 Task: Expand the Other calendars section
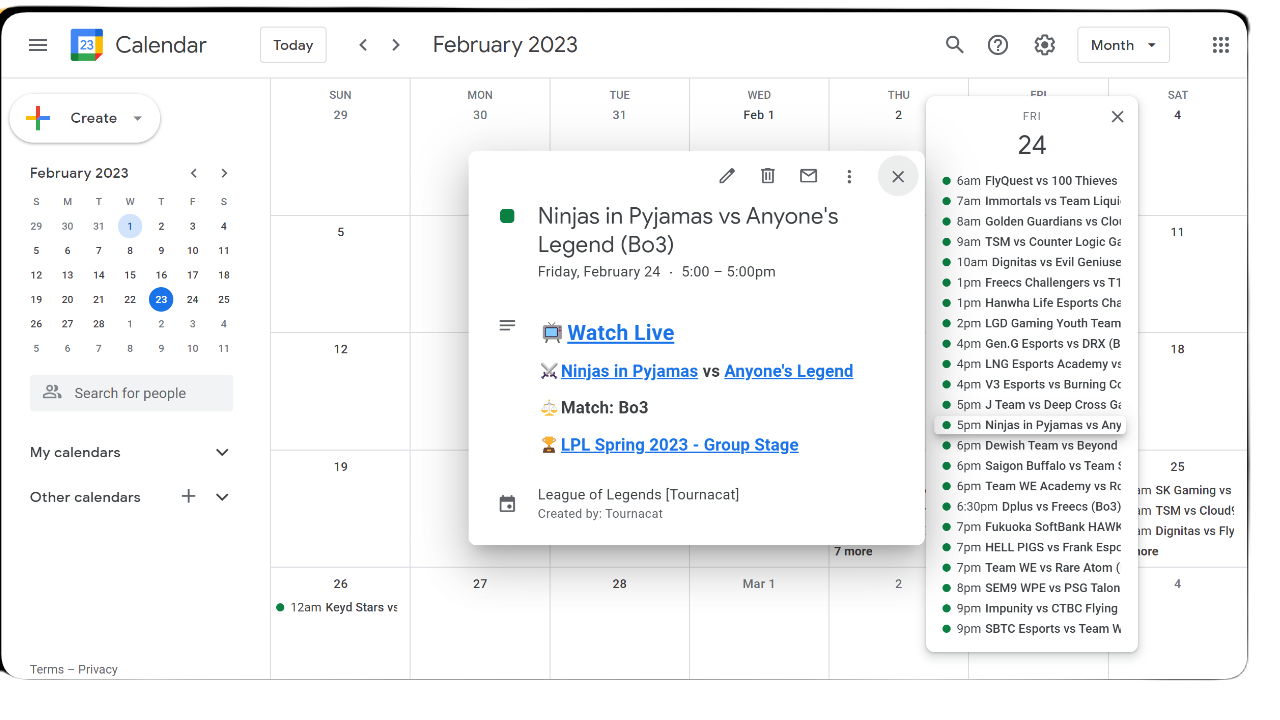click(221, 497)
